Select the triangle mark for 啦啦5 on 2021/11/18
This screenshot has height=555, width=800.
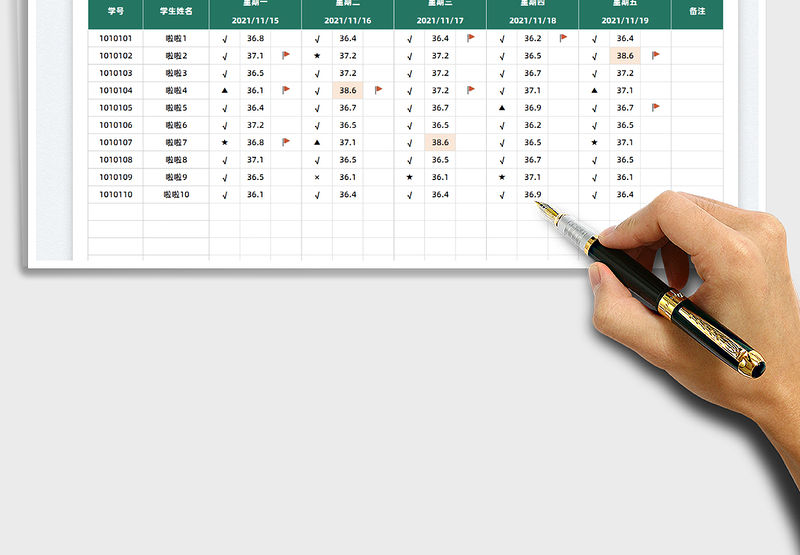502,108
